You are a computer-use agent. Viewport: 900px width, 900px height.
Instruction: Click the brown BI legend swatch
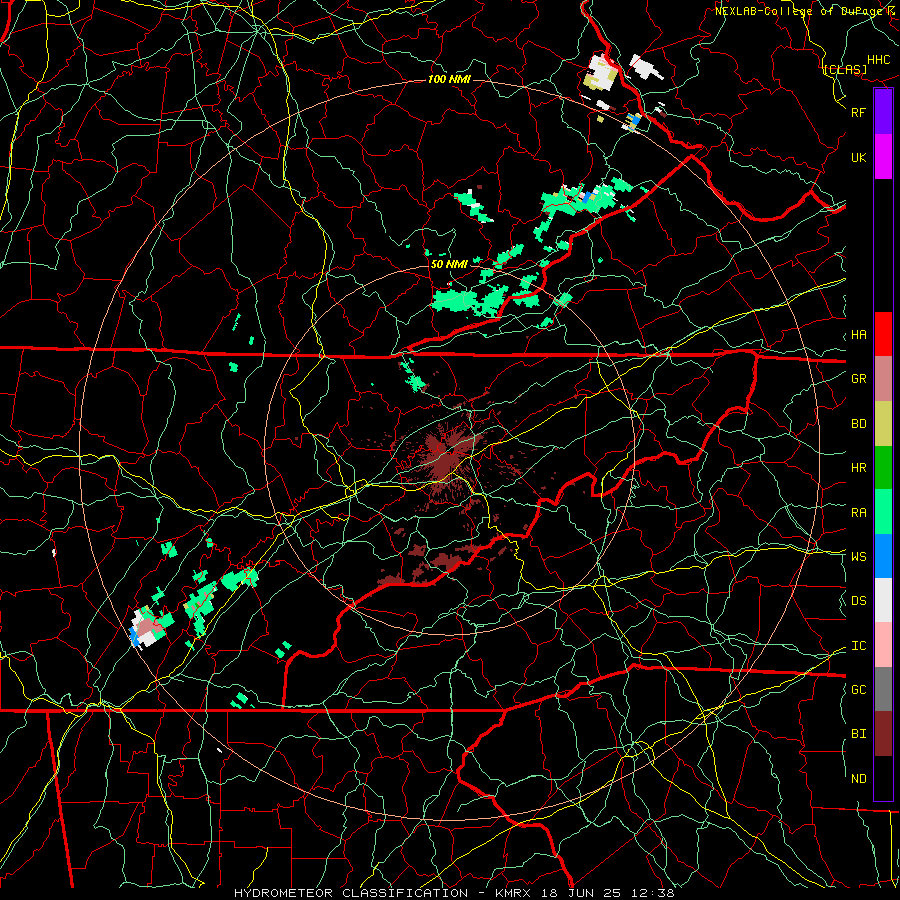883,734
